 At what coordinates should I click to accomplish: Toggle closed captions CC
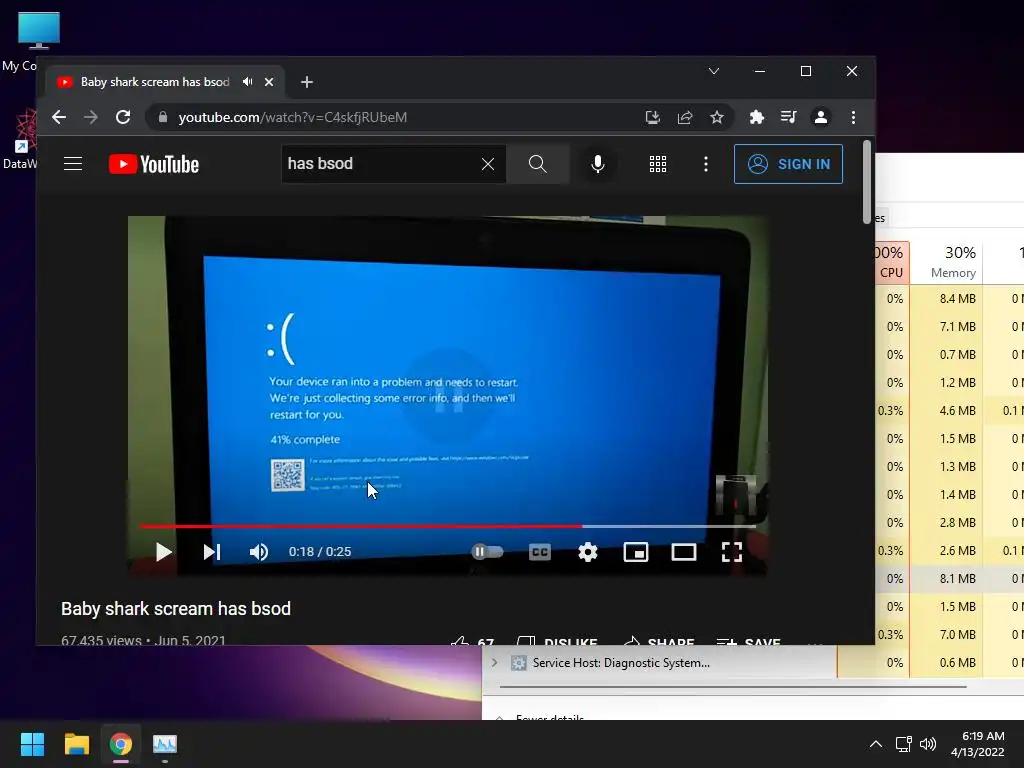pos(539,552)
